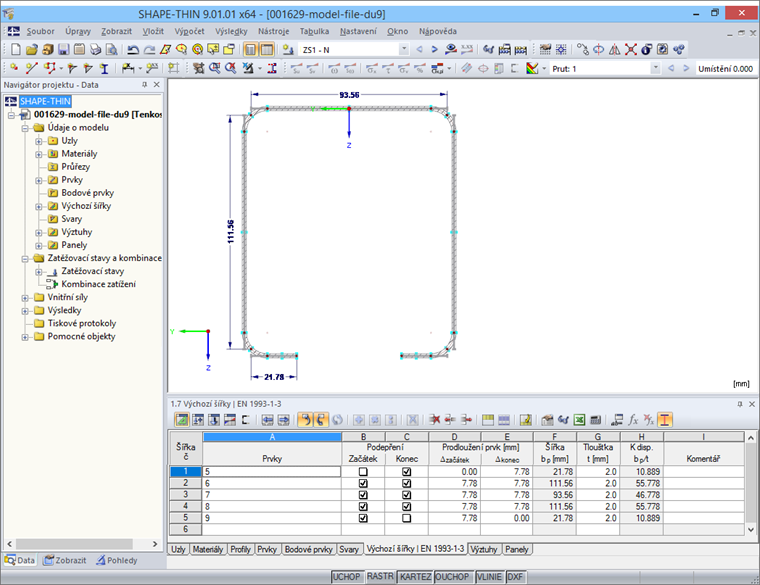The width and height of the screenshot is (760, 585).
Task: Click the Prvky cell in row 1
Action: click(272, 472)
